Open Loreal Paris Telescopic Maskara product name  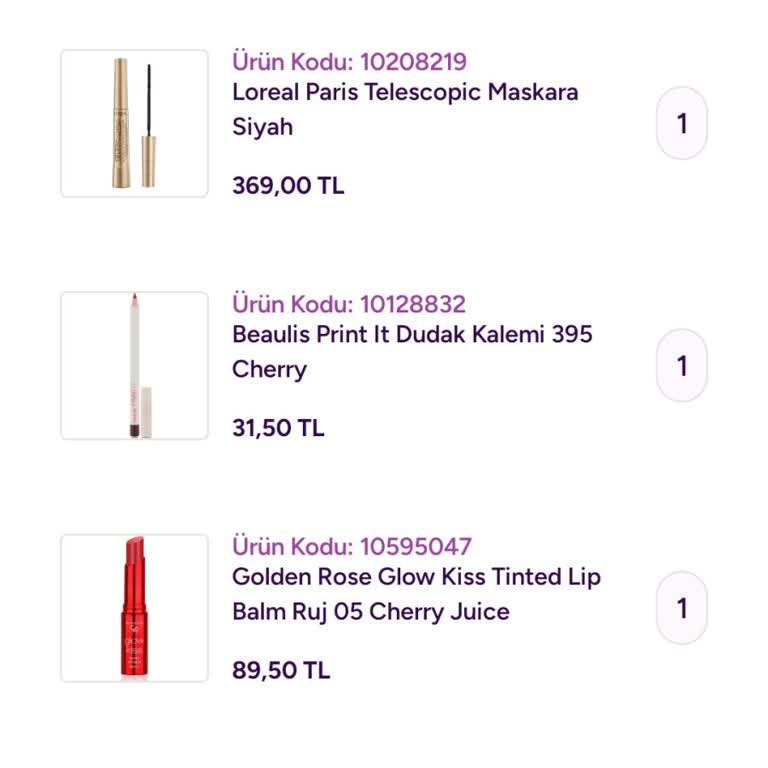click(x=405, y=93)
